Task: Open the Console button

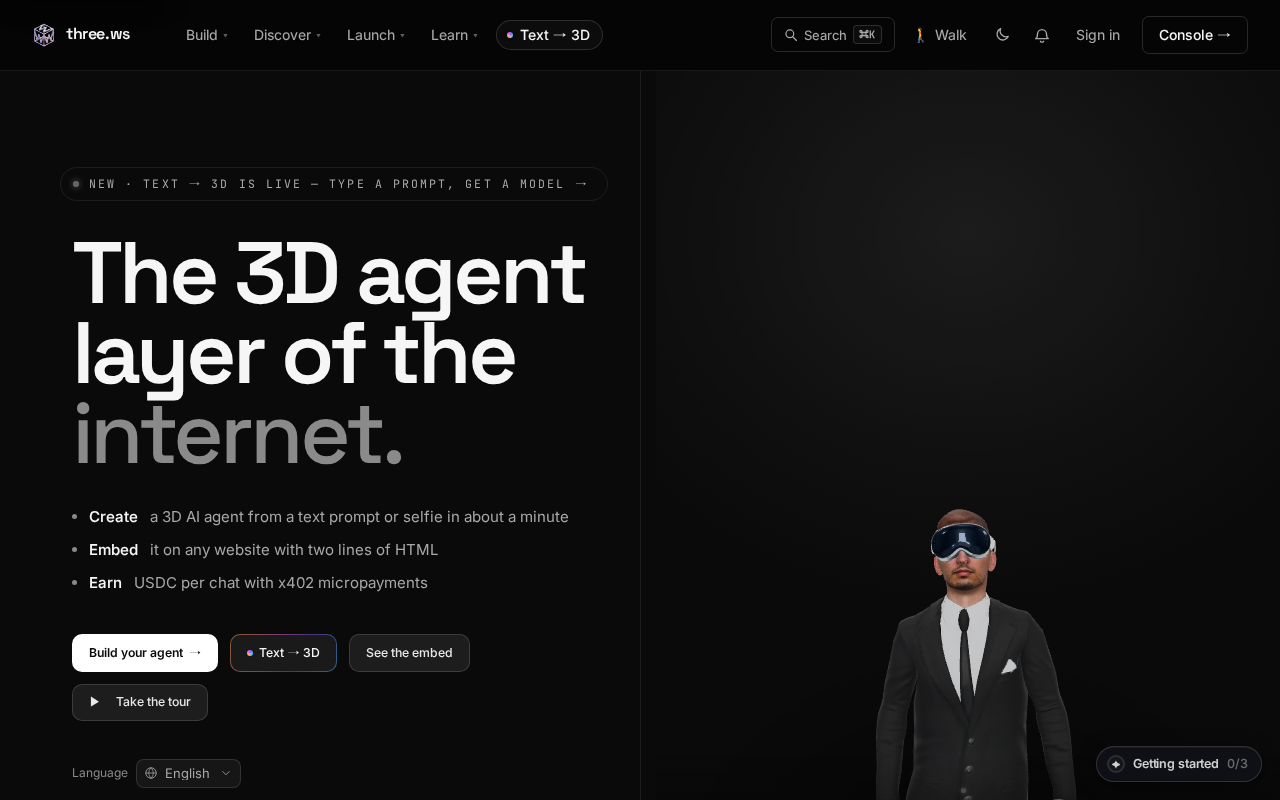Action: 1195,35
